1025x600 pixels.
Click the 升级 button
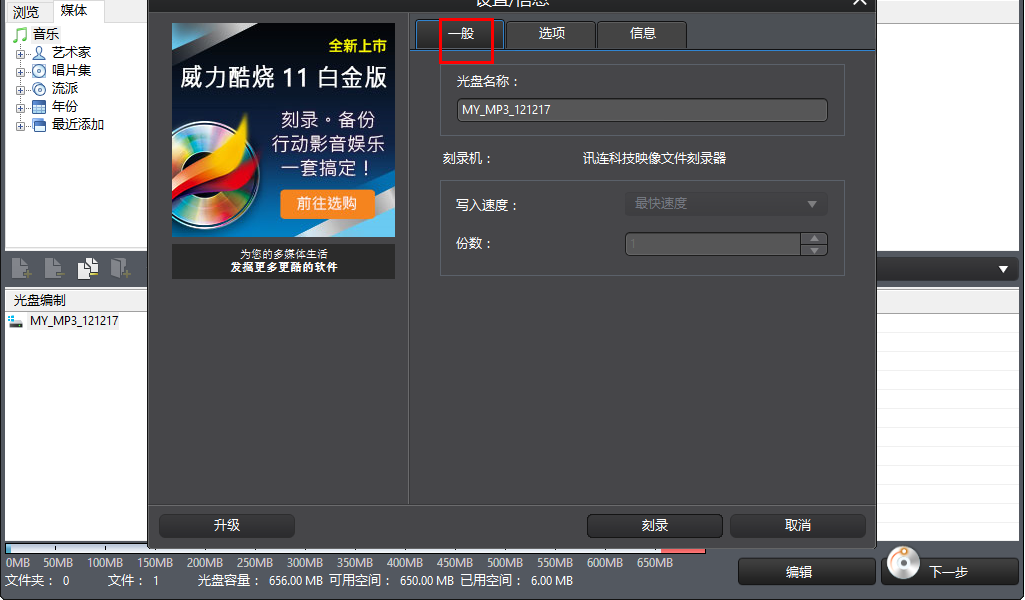(227, 525)
